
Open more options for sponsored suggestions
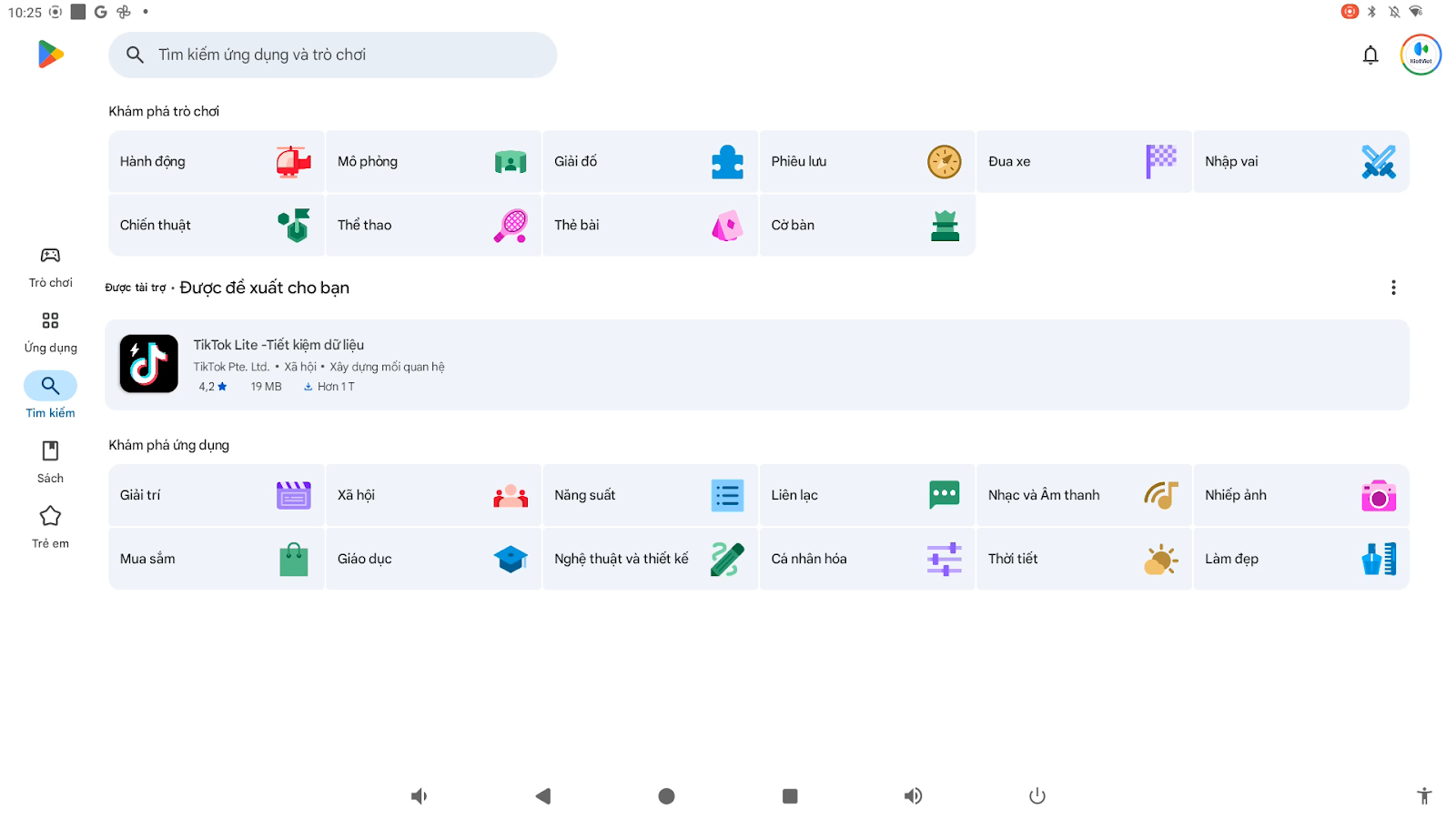pyautogui.click(x=1393, y=288)
